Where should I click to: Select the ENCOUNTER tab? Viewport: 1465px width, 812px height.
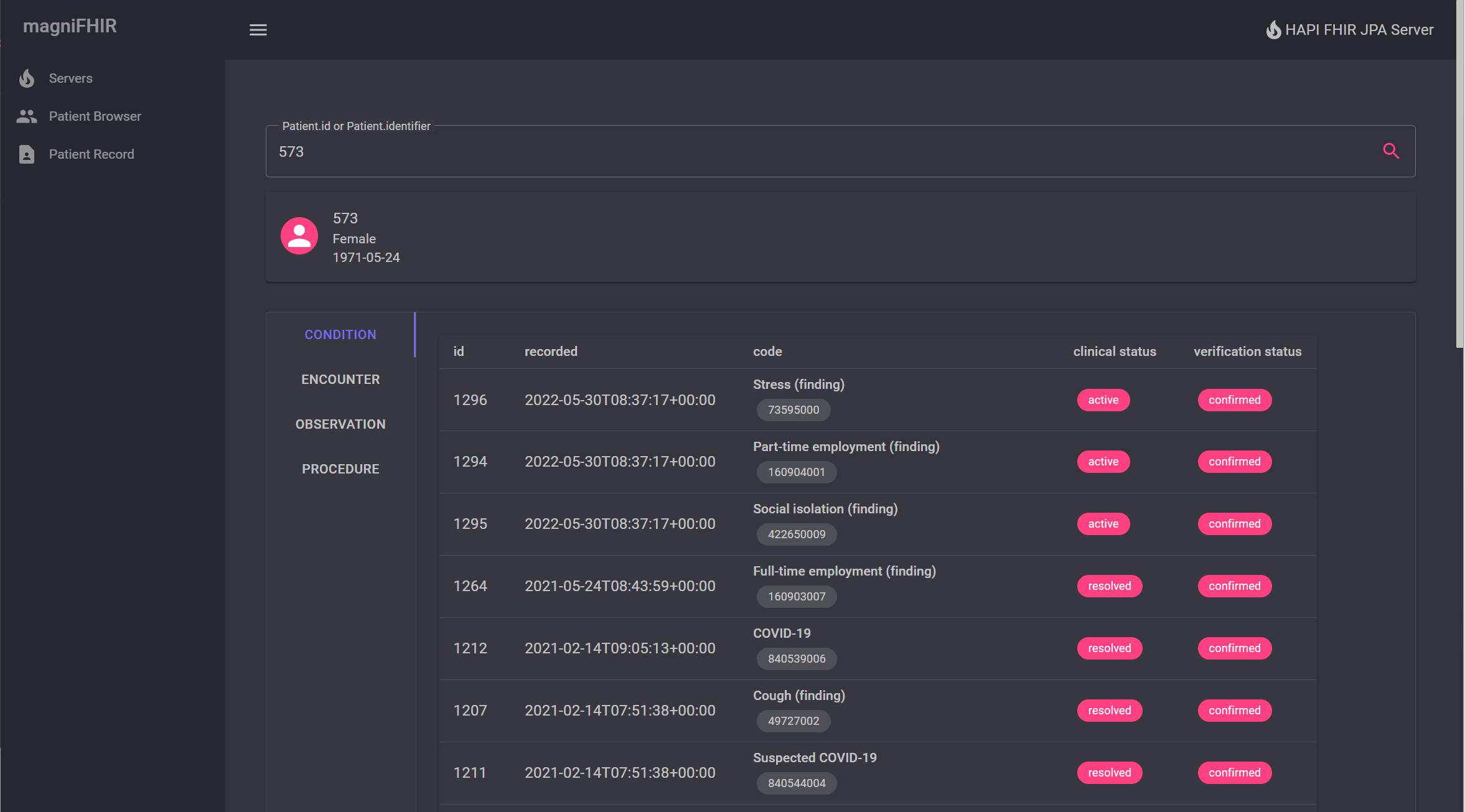339,379
